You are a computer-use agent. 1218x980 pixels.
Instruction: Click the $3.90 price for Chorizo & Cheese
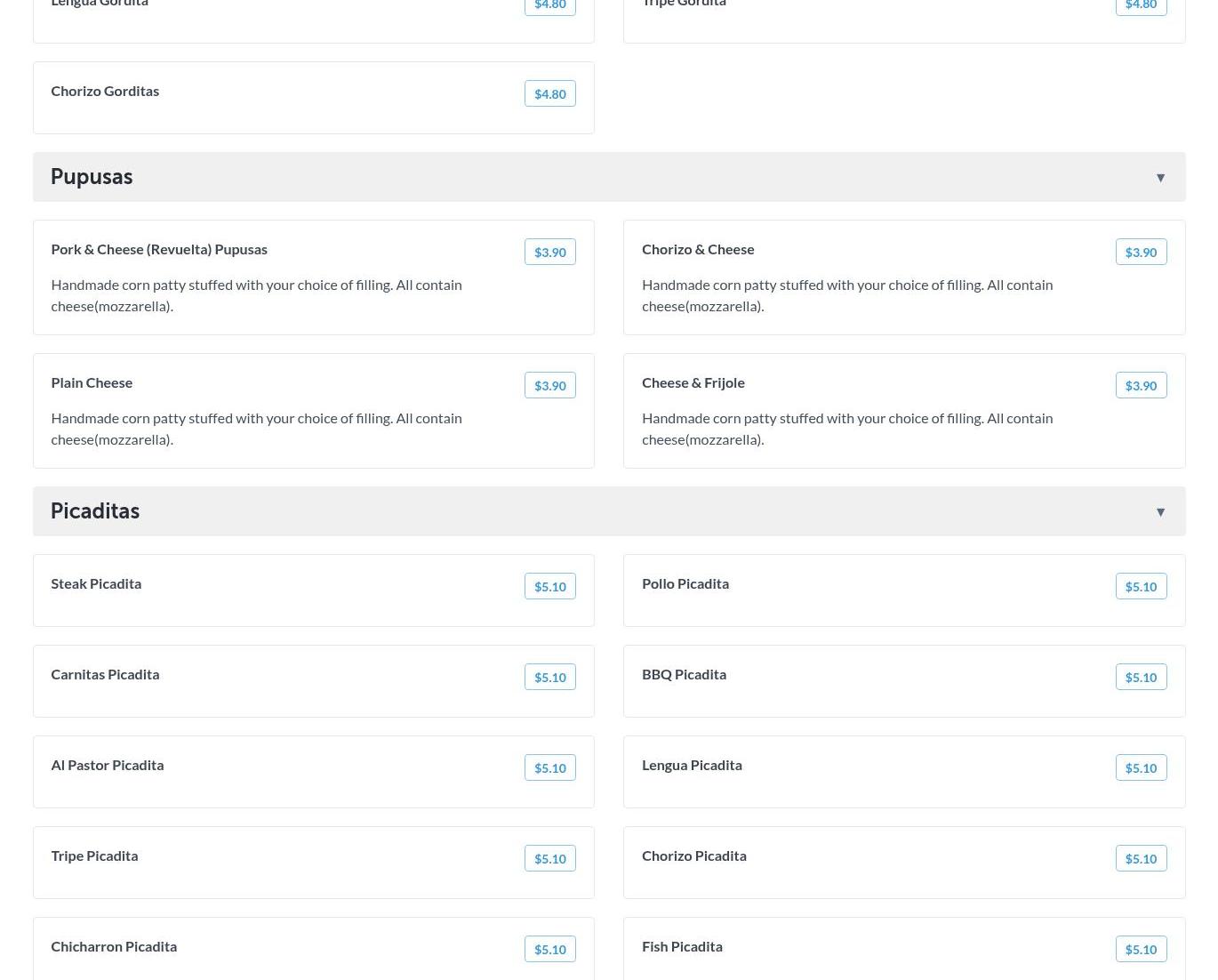tap(1142, 252)
